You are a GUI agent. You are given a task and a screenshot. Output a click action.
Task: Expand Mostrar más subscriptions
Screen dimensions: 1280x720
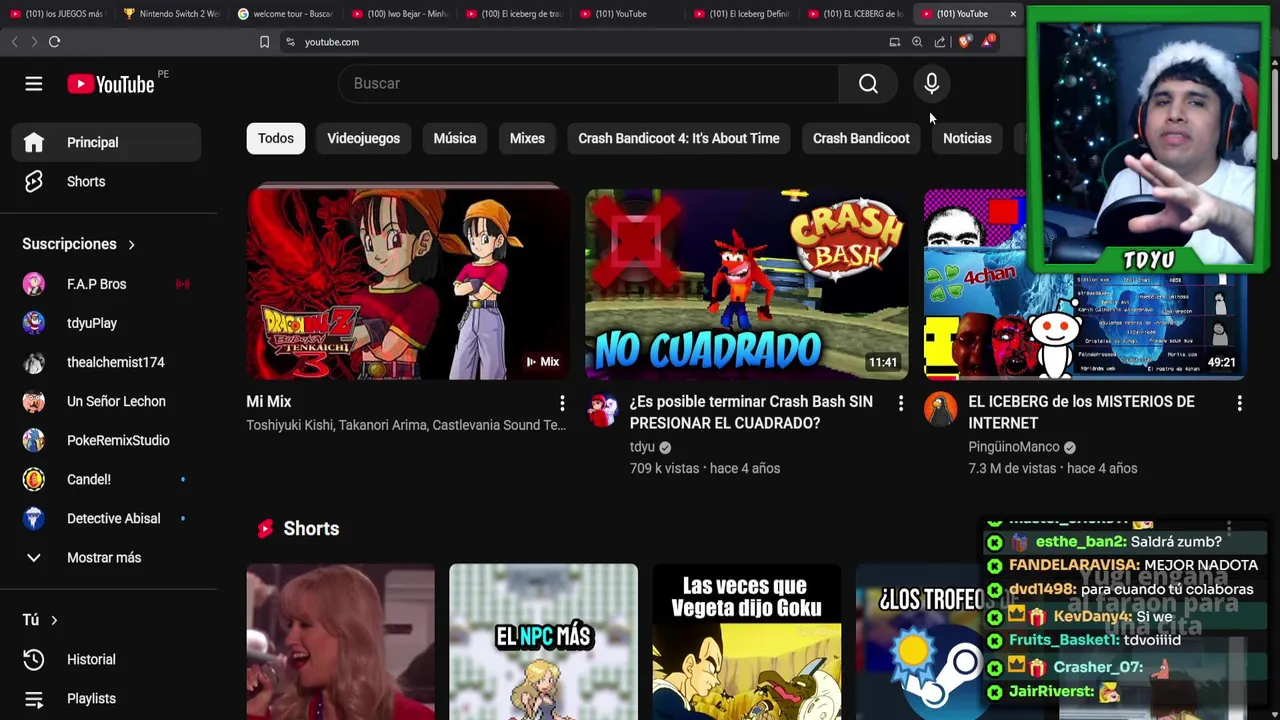click(x=106, y=557)
